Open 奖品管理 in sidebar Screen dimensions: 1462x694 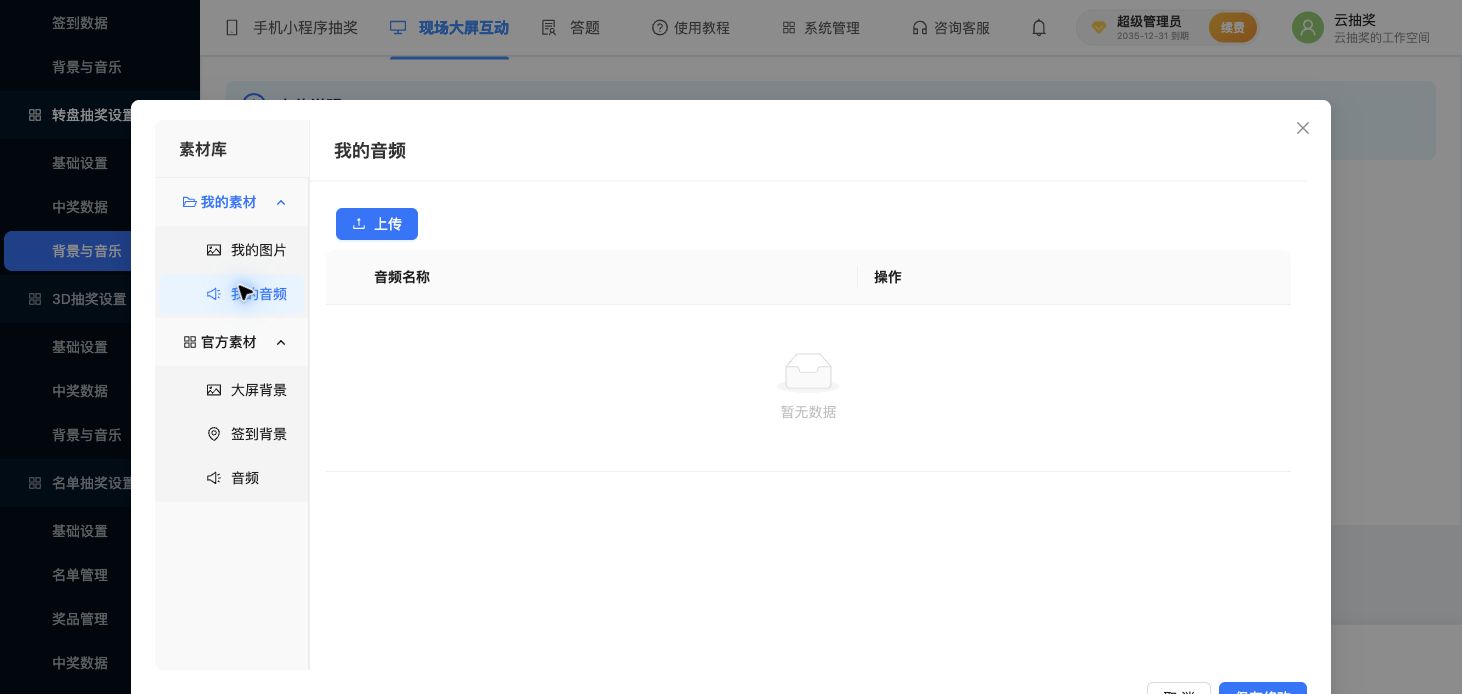coord(80,619)
